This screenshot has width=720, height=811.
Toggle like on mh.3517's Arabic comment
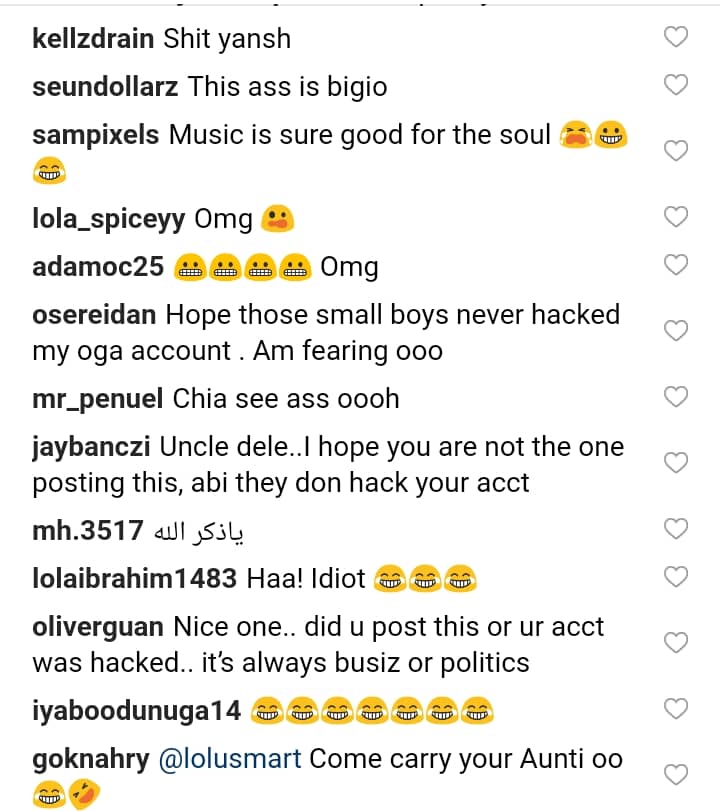(x=677, y=529)
